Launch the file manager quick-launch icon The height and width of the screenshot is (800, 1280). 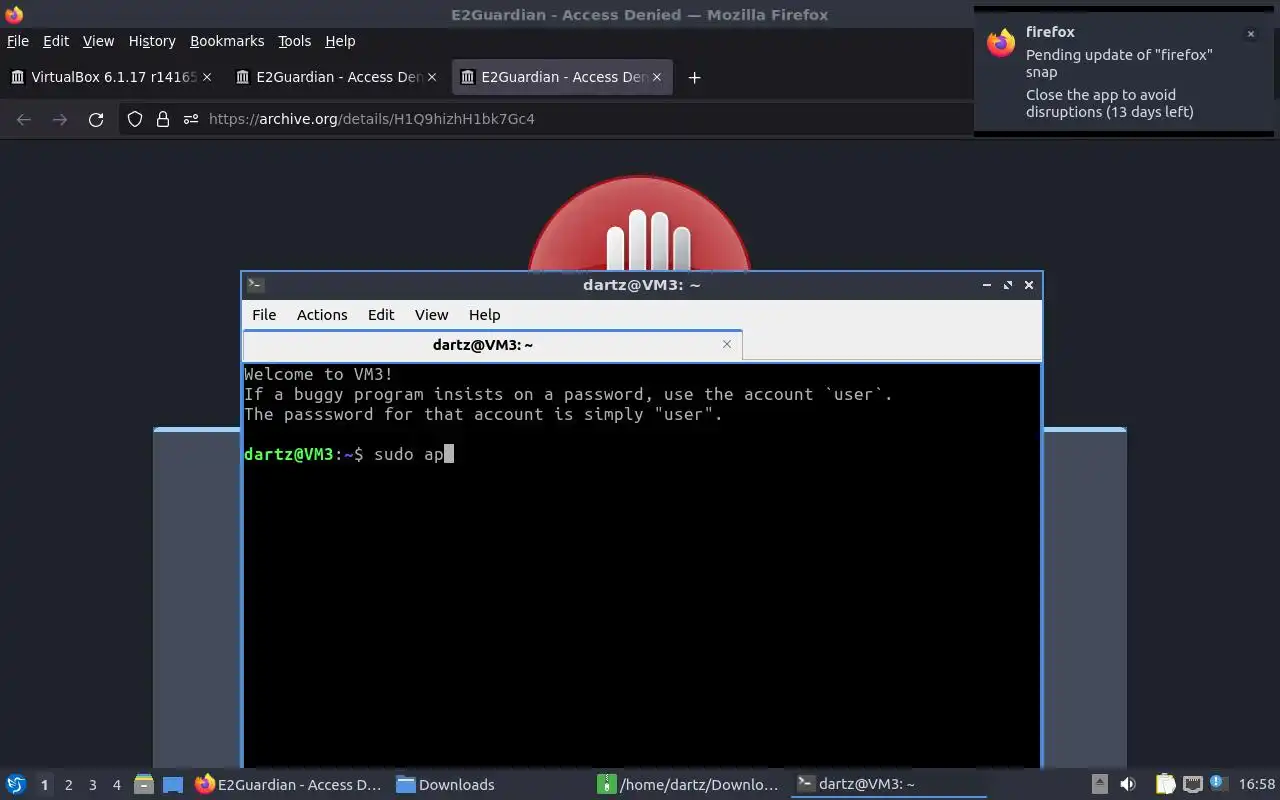tap(143, 784)
